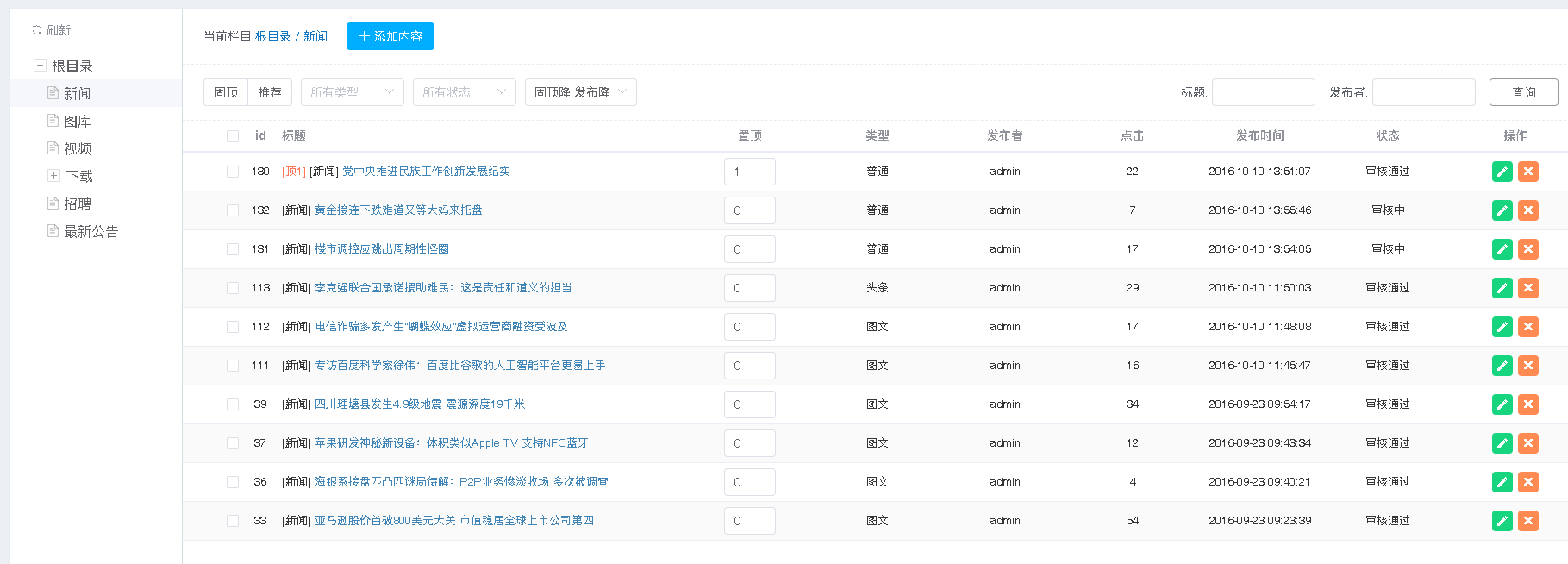Open 新闻 breadcrumb link
1568x564 pixels.
[315, 36]
